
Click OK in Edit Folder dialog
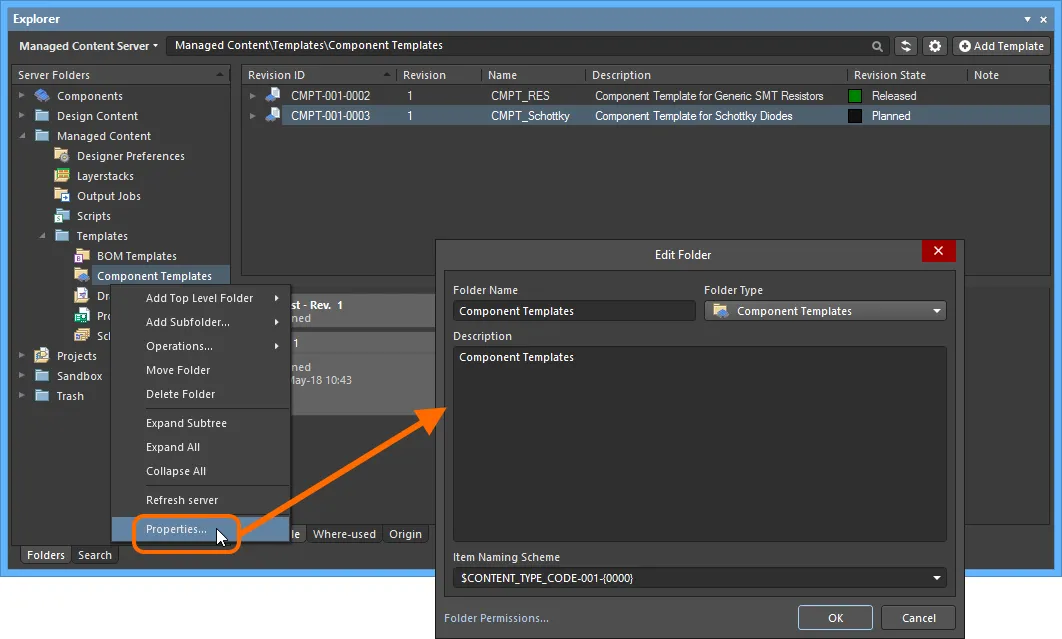pyautogui.click(x=835, y=618)
